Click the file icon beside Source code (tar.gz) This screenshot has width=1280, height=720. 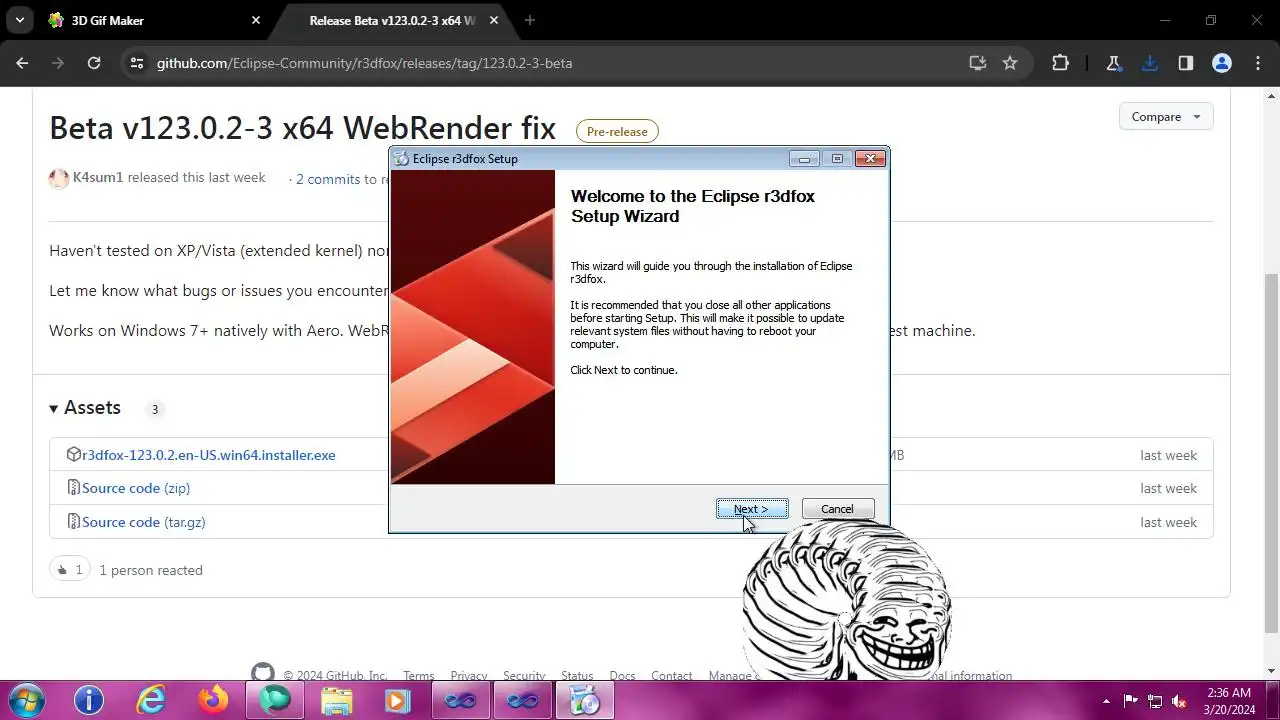pyautogui.click(x=73, y=522)
